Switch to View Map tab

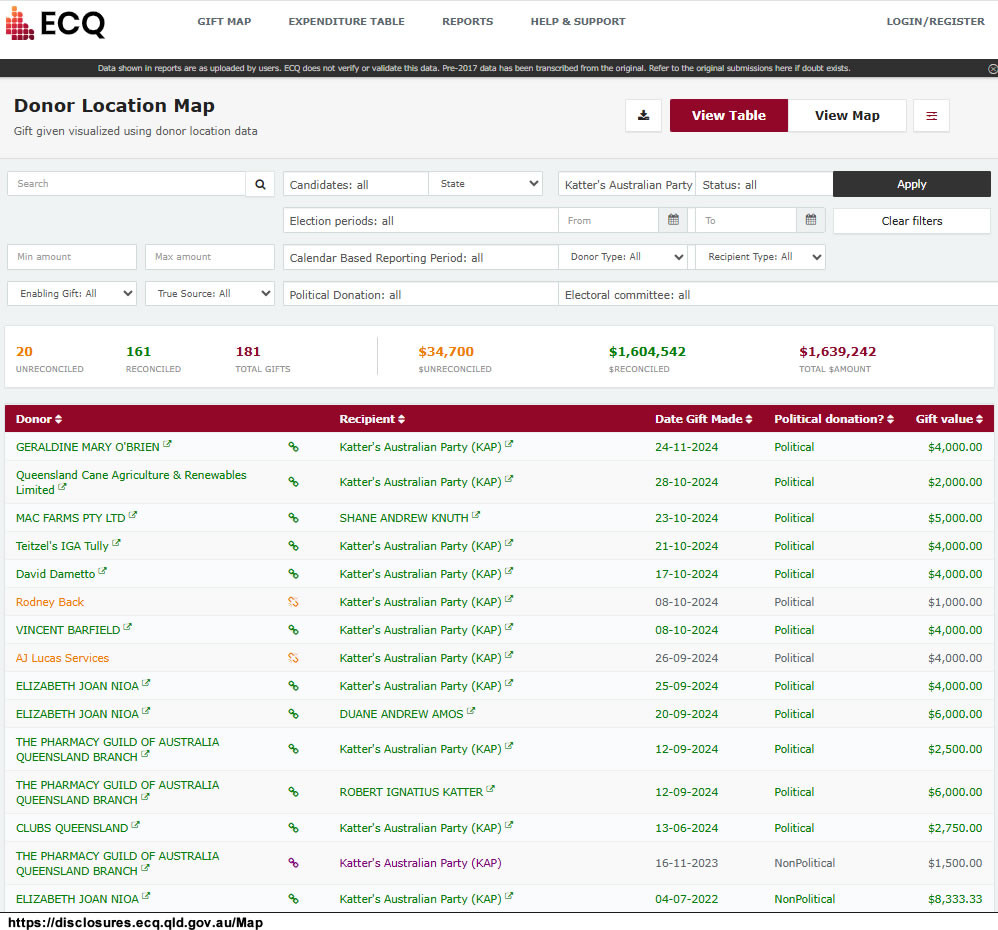(847, 115)
